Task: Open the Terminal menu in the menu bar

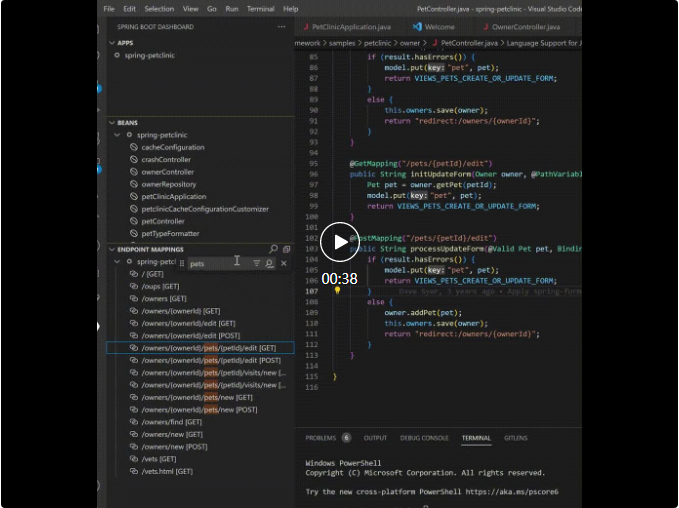Action: [x=260, y=9]
